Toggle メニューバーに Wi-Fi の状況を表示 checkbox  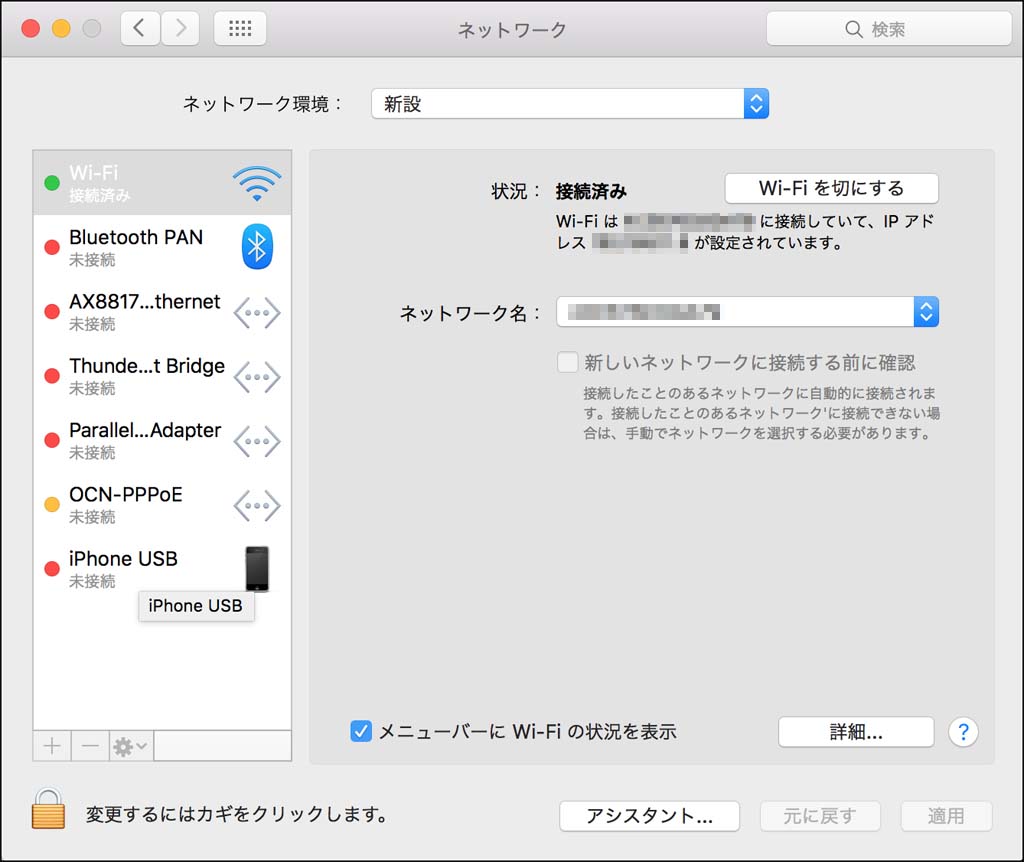pyautogui.click(x=361, y=731)
